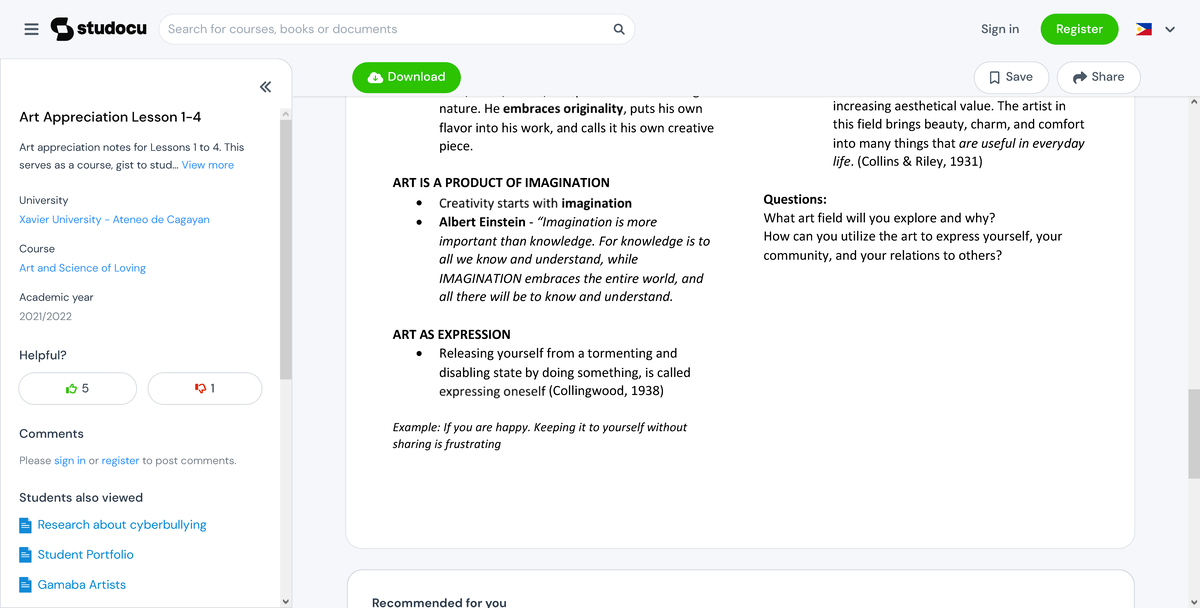Click the search magnifier icon
The width and height of the screenshot is (1200, 608).
coord(619,29)
